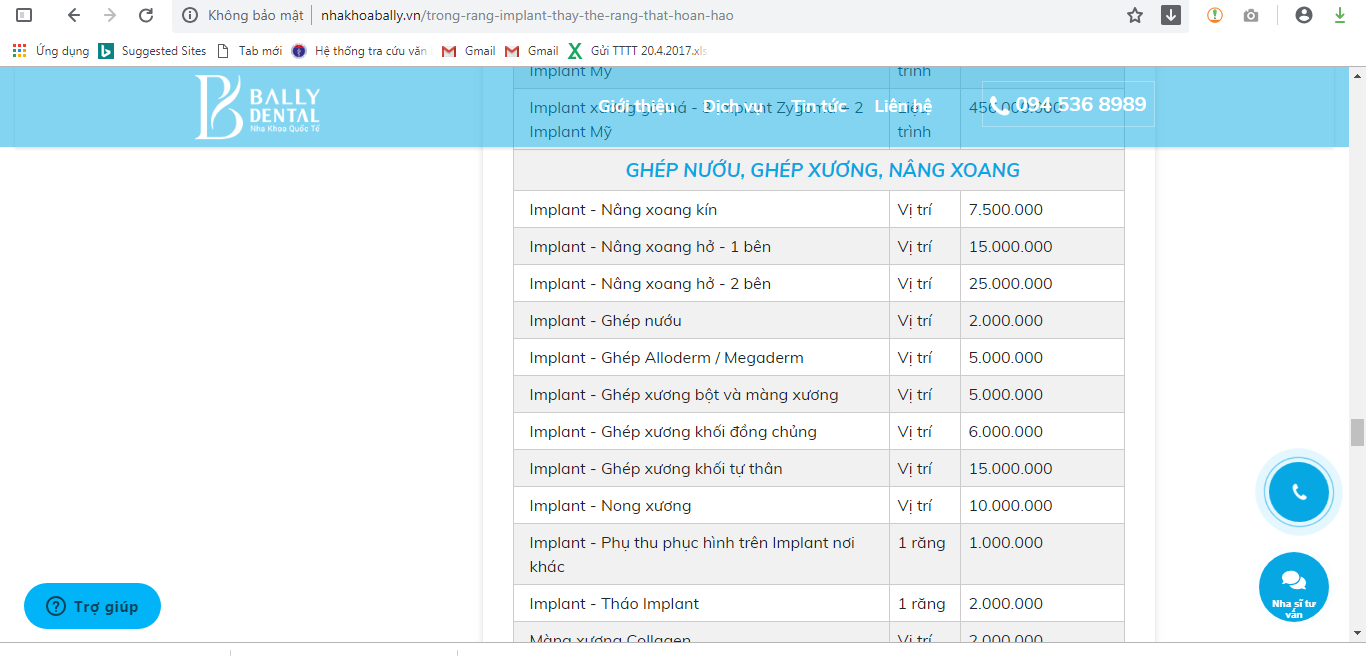
Task: Open the Giới thiệu menu item
Action: (636, 106)
